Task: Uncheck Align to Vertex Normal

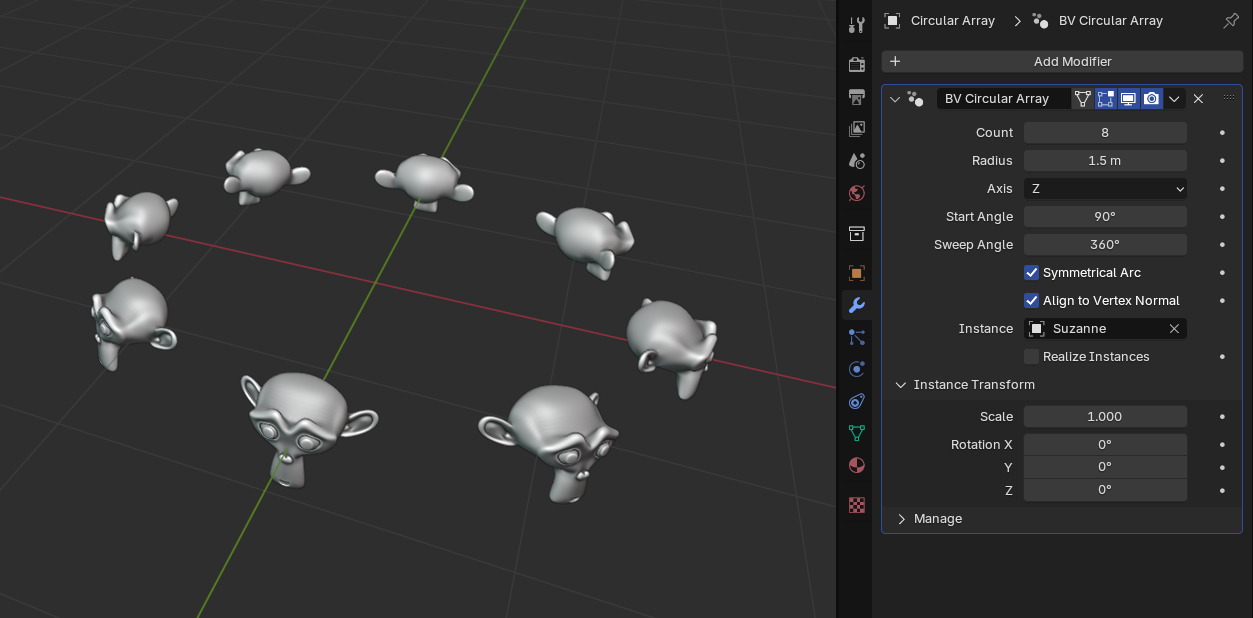Action: pyautogui.click(x=1031, y=300)
